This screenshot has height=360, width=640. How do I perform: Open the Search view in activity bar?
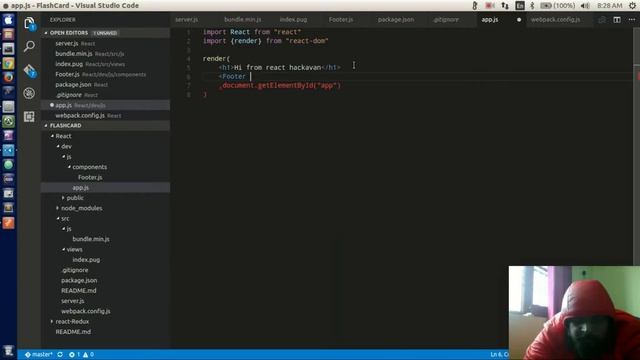[29, 46]
